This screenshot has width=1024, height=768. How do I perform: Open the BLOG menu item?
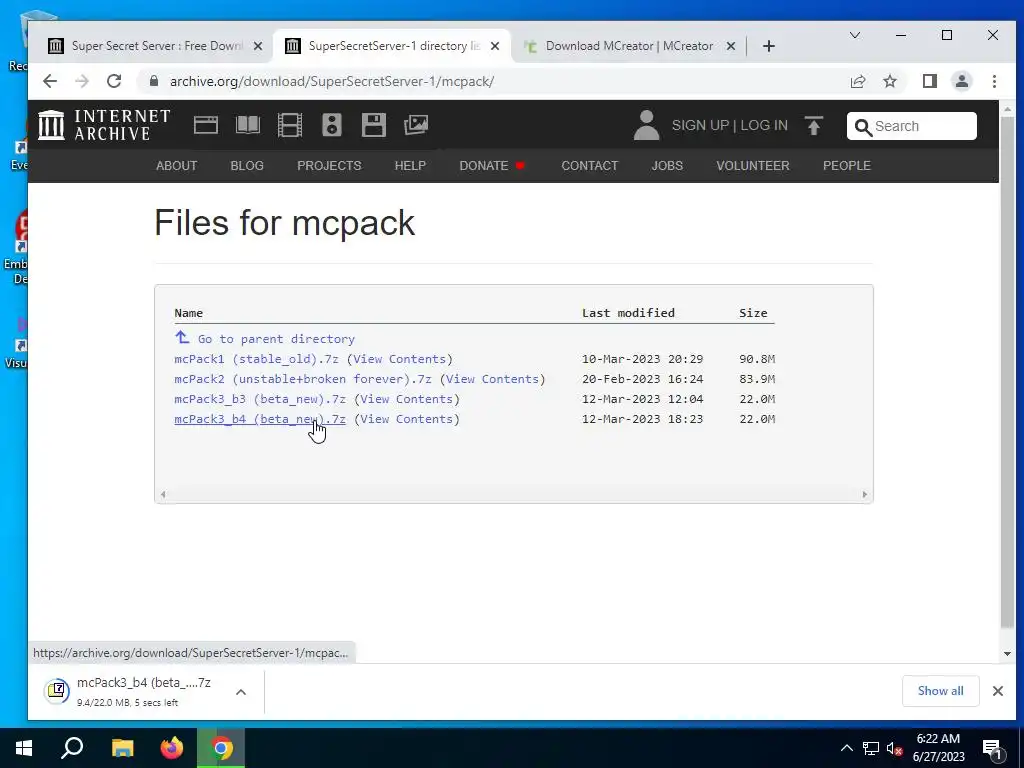click(247, 166)
